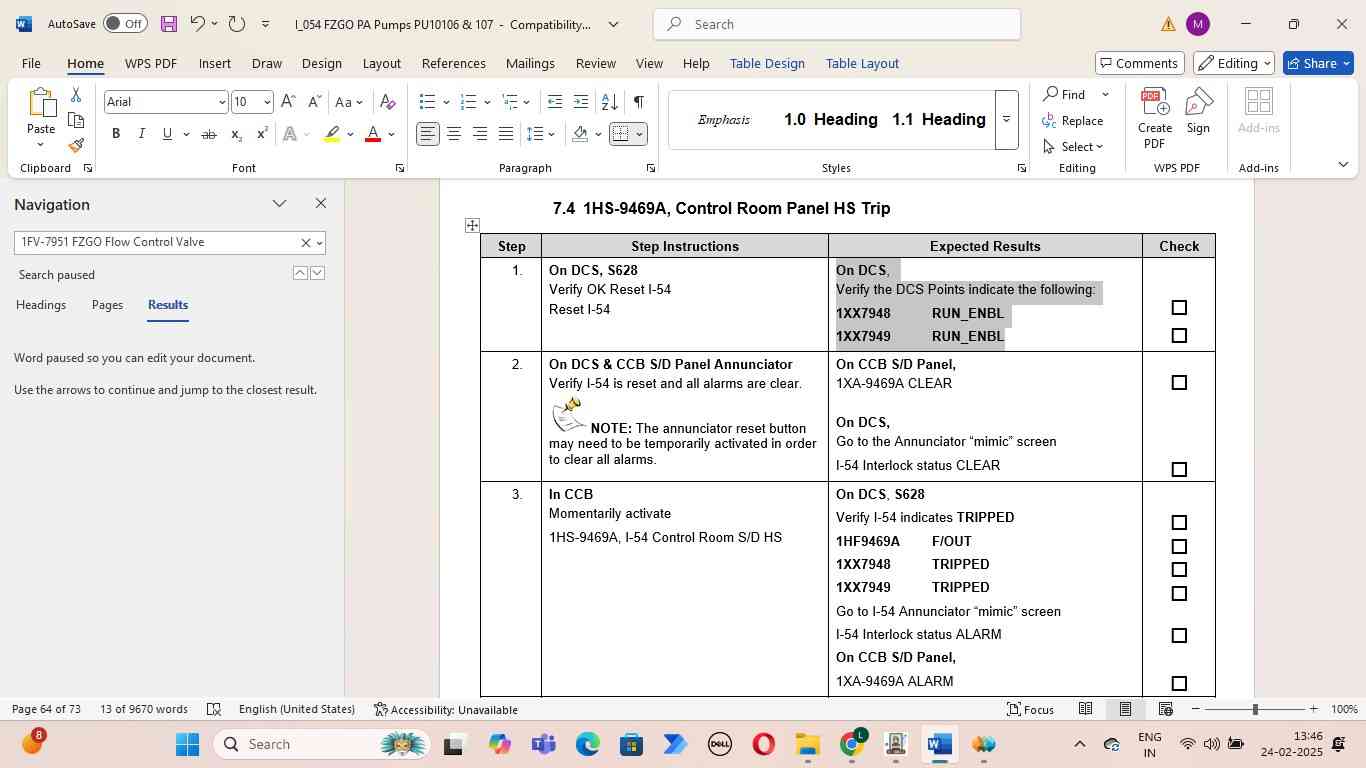Viewport: 1366px width, 768px height.
Task: Sort the selected text
Action: tap(609, 102)
